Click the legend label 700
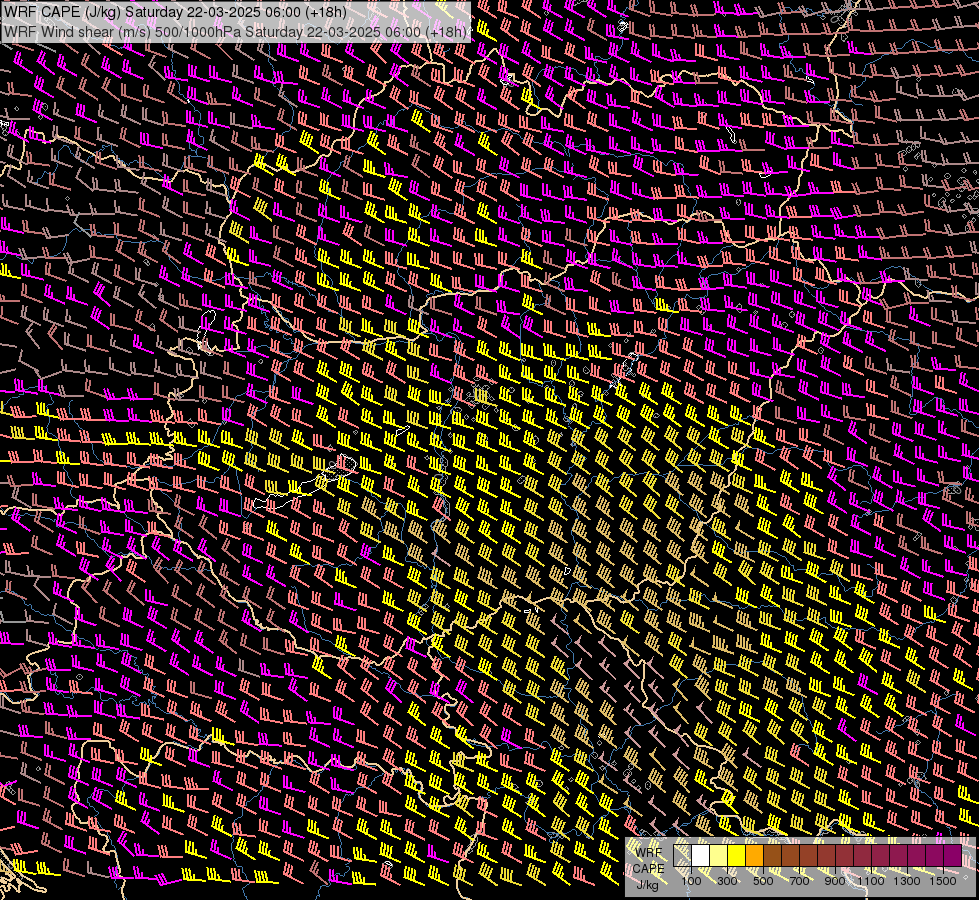The width and height of the screenshot is (979, 900). point(799,881)
